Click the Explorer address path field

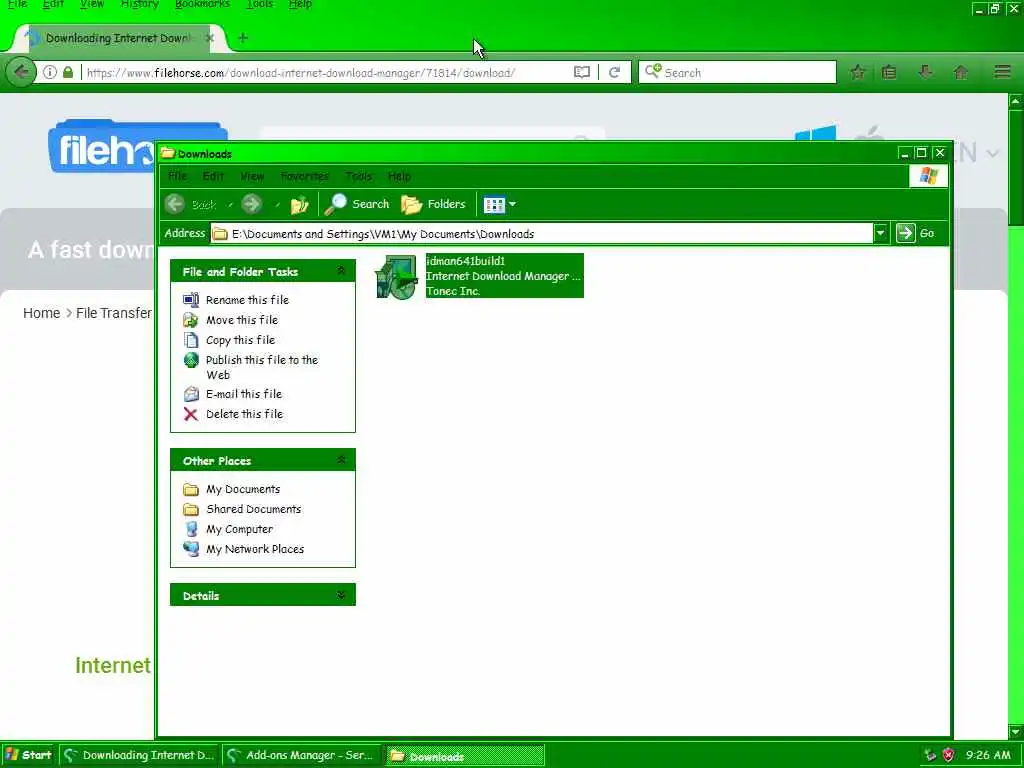pyautogui.click(x=542, y=234)
